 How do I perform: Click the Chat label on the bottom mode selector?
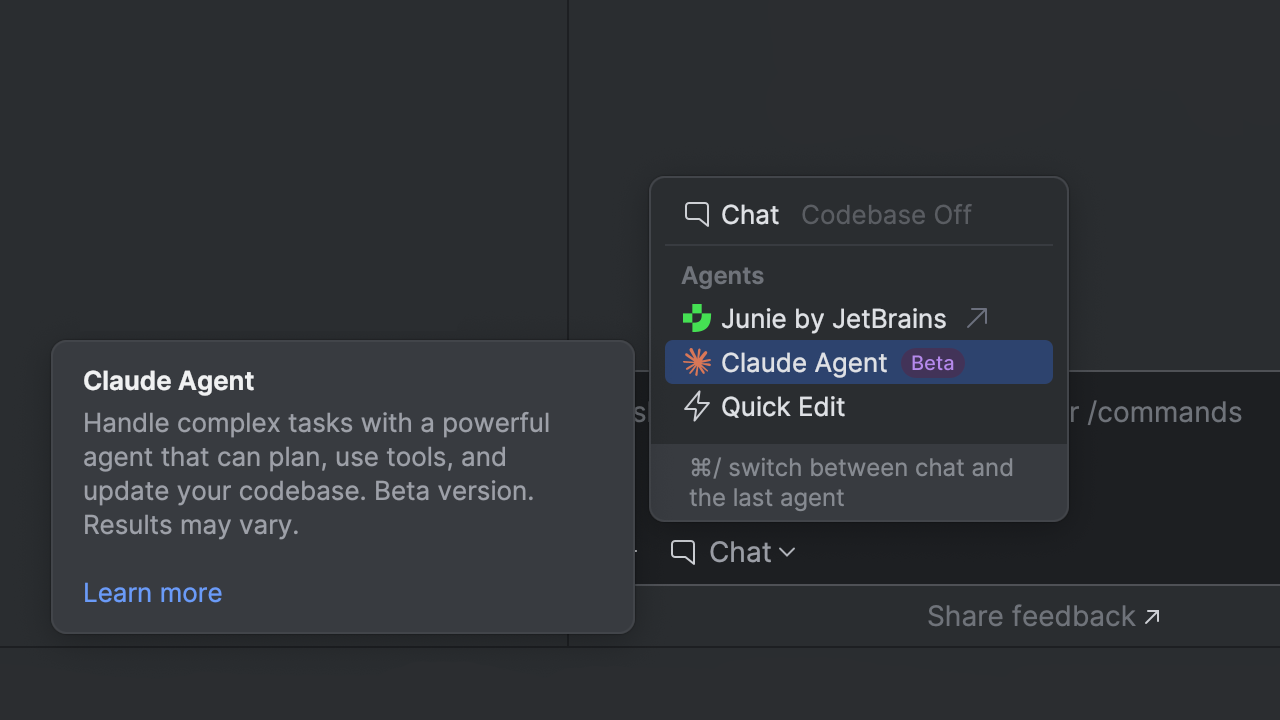click(740, 552)
